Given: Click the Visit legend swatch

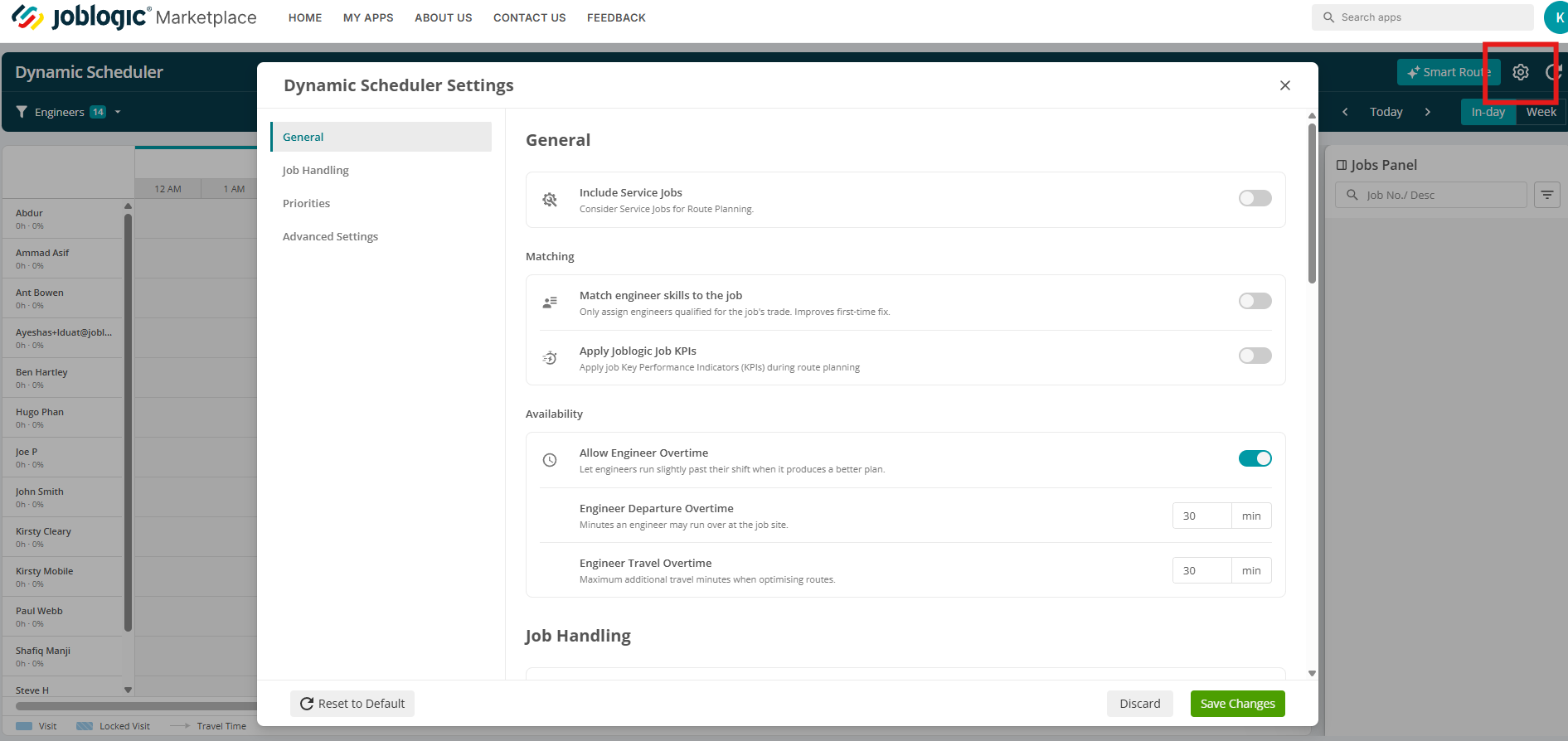Looking at the screenshot, I should coord(24,726).
